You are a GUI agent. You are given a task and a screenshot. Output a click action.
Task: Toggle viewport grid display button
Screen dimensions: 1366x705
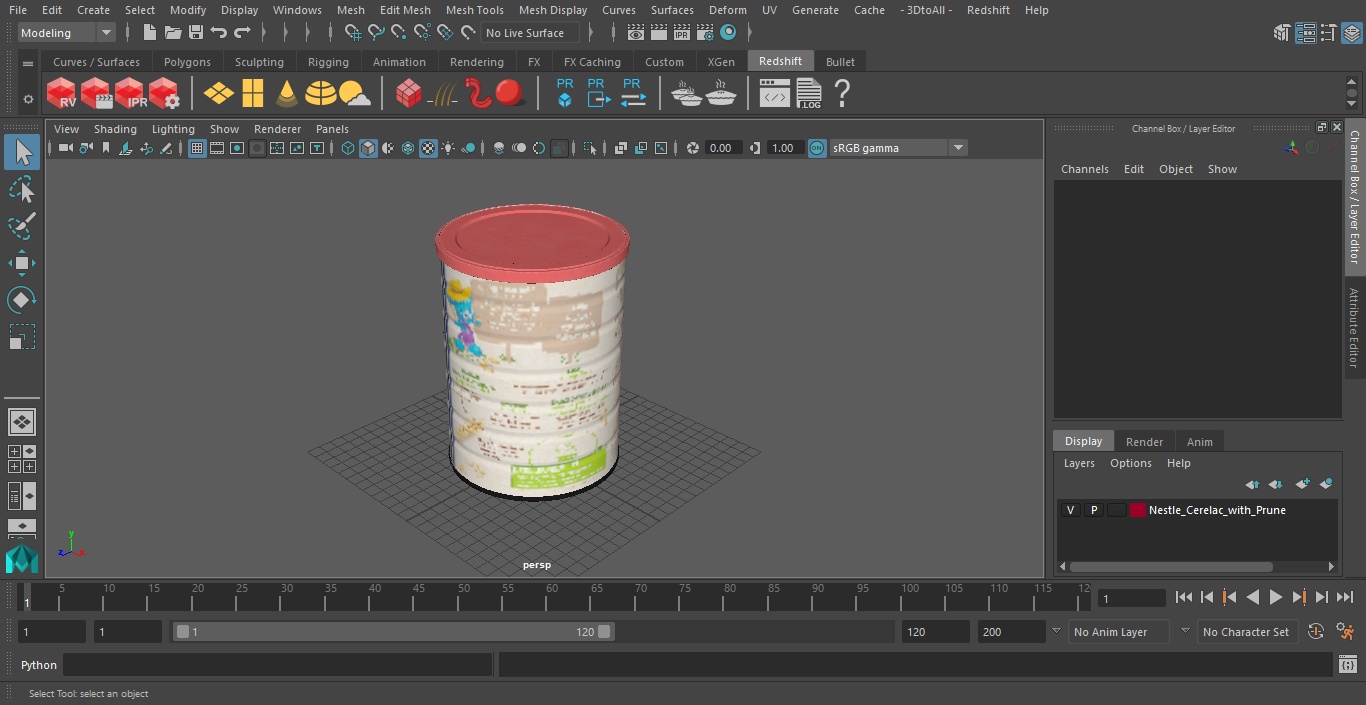click(197, 148)
